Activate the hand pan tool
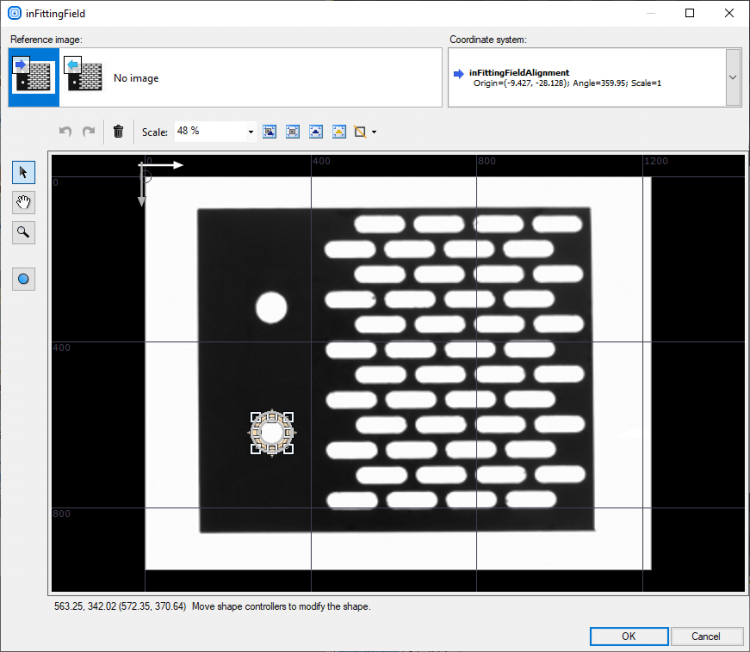The width and height of the screenshot is (750, 652). 23,202
